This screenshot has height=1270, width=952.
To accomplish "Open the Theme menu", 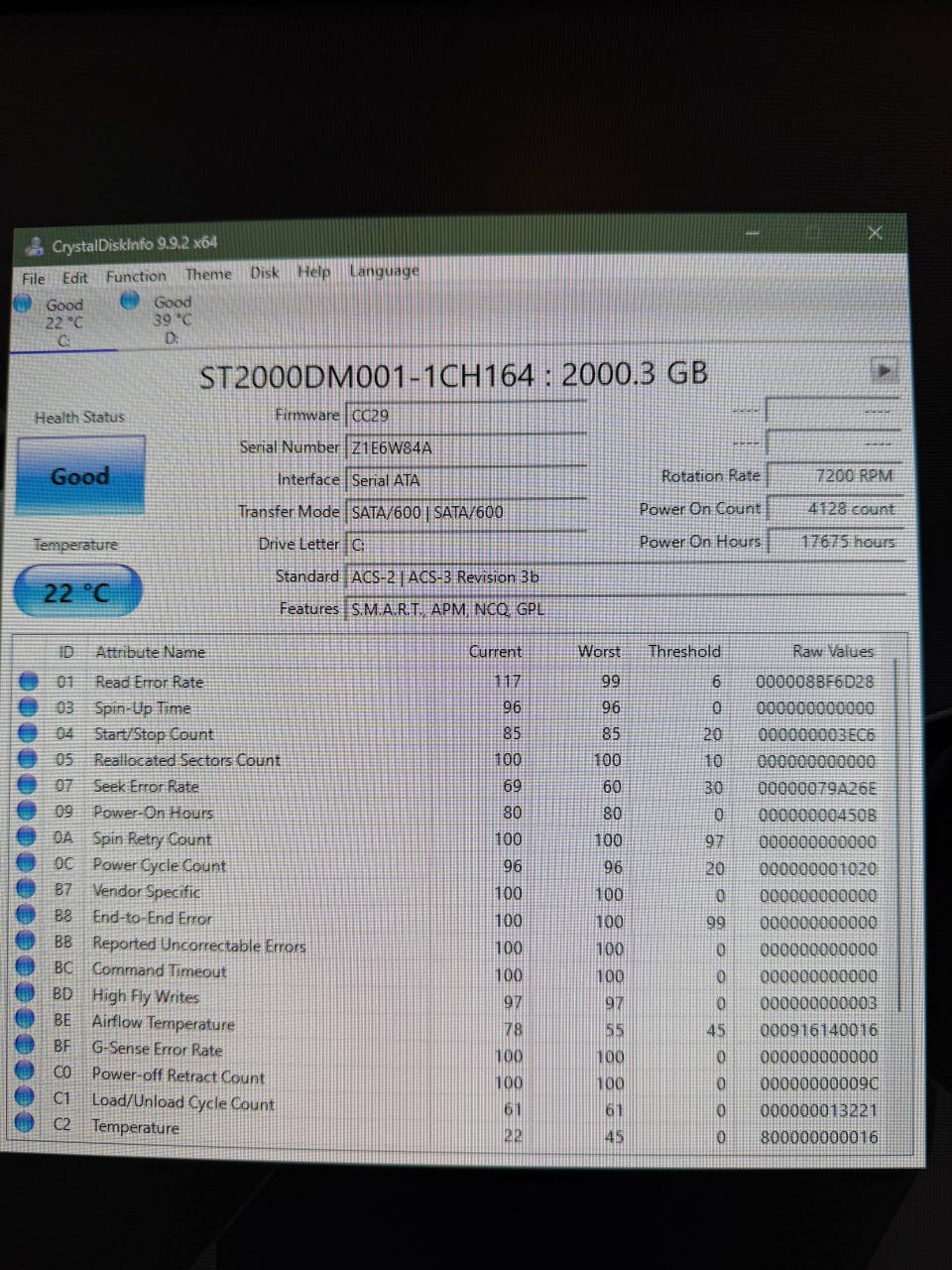I will click(208, 274).
